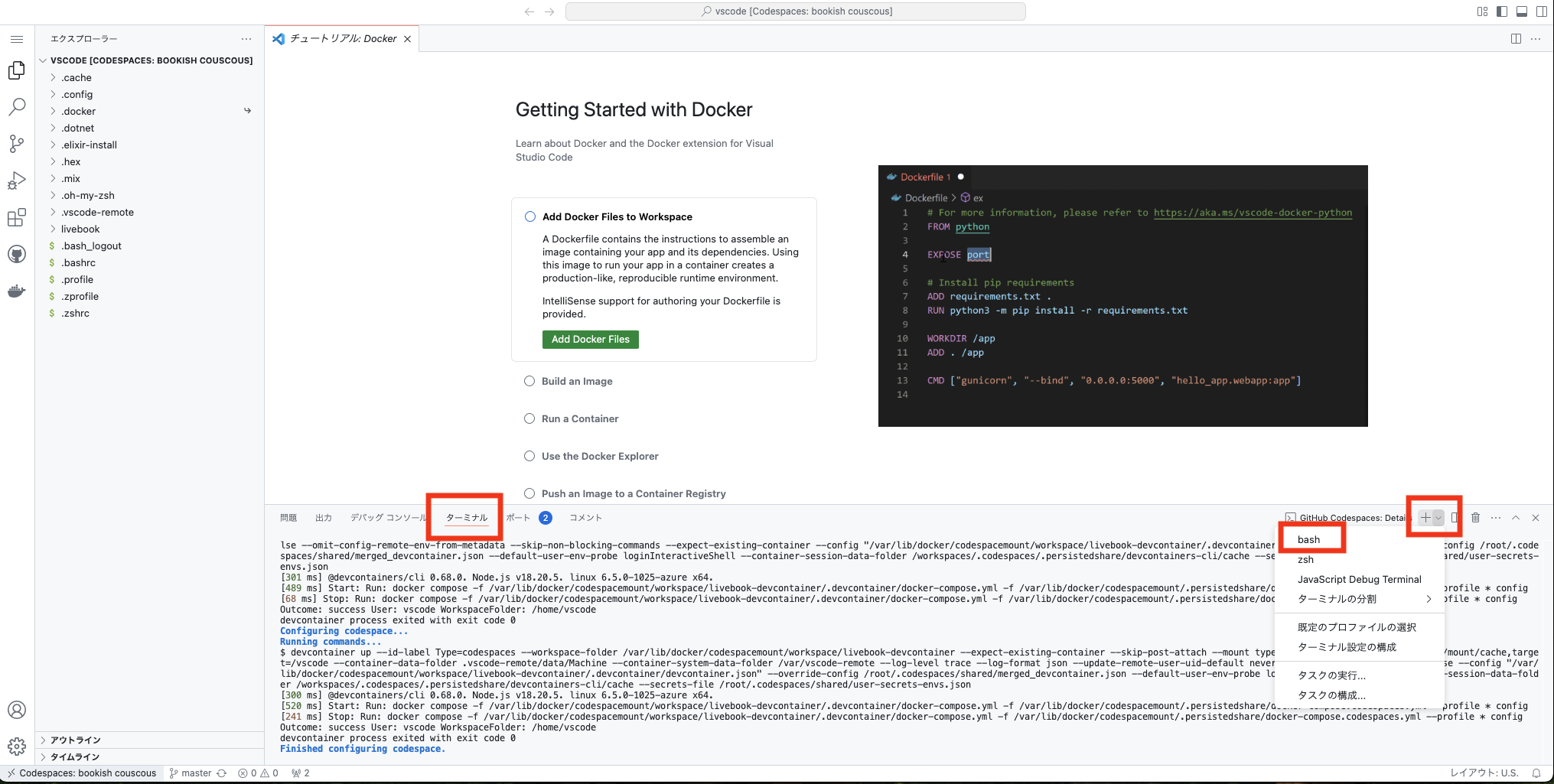Image resolution: width=1554 pixels, height=784 pixels.
Task: Open the Accounts menu icon
Action: 17,710
